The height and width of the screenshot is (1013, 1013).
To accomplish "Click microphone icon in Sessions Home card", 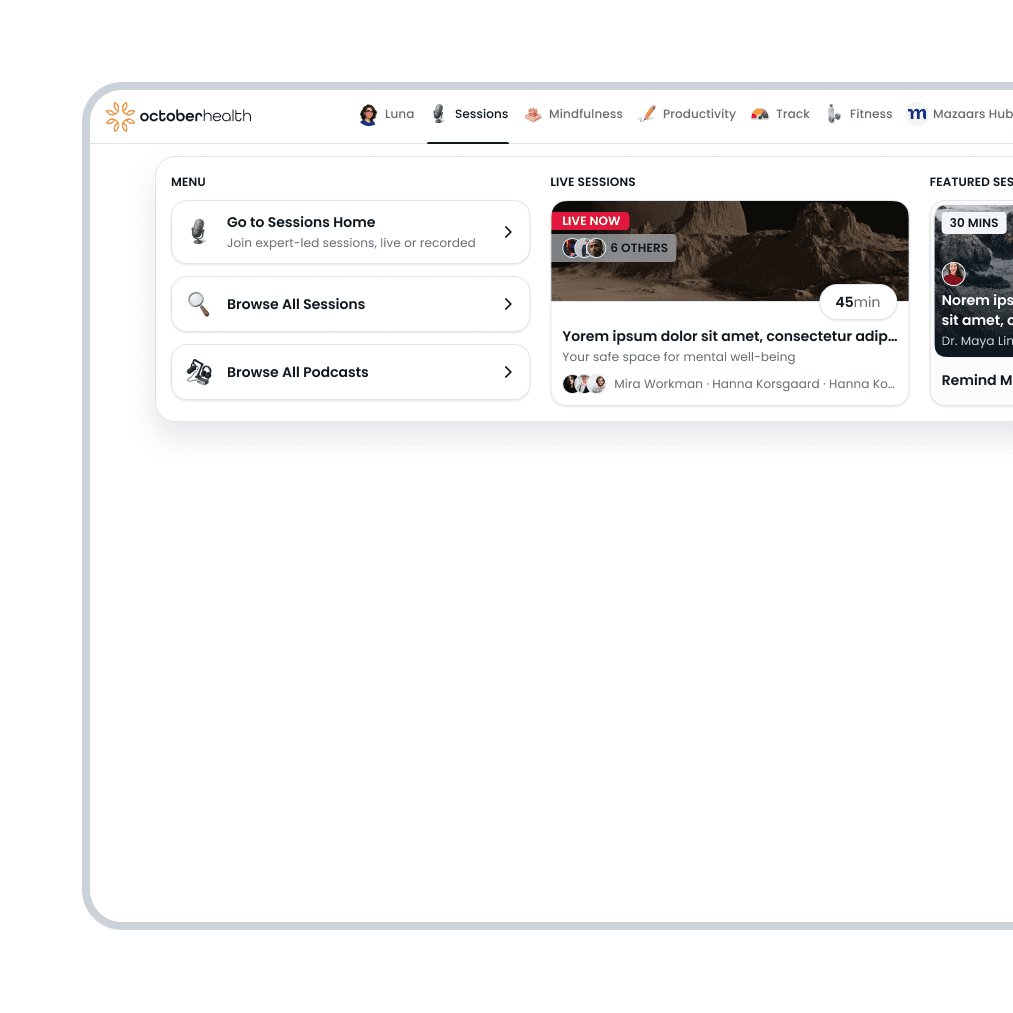I will tap(198, 231).
